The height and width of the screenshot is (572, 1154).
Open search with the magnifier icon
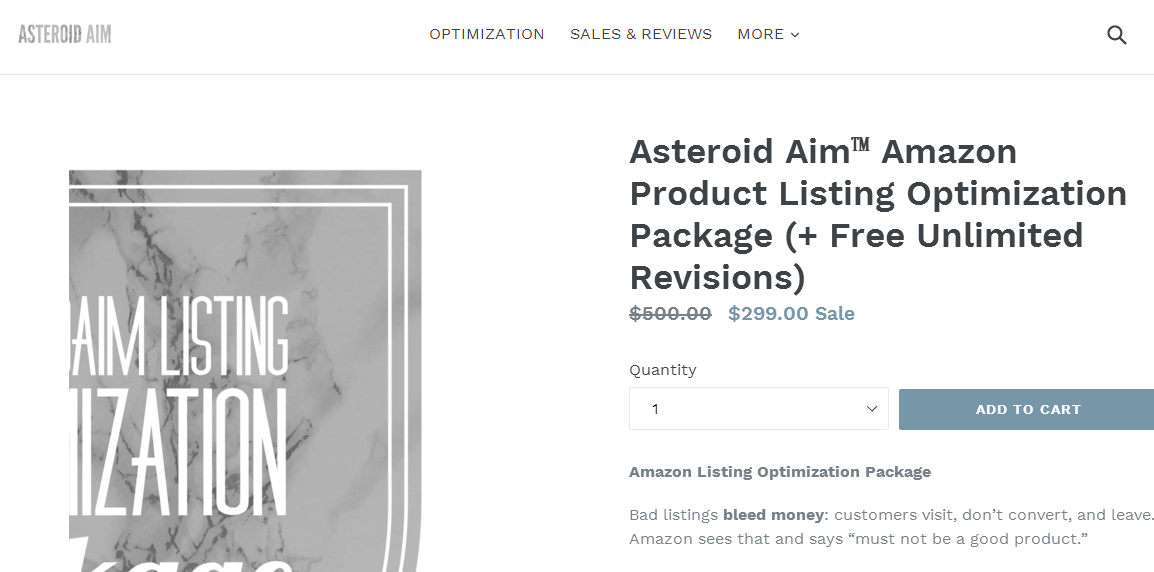(x=1116, y=35)
